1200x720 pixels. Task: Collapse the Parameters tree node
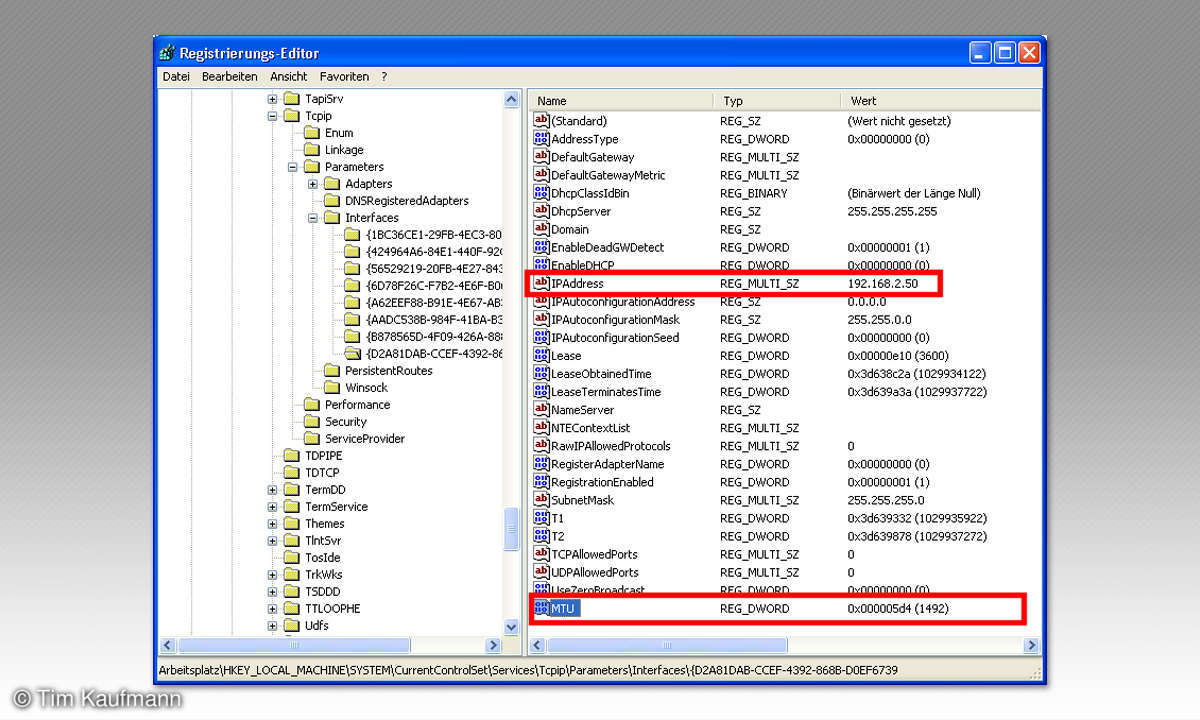(293, 167)
